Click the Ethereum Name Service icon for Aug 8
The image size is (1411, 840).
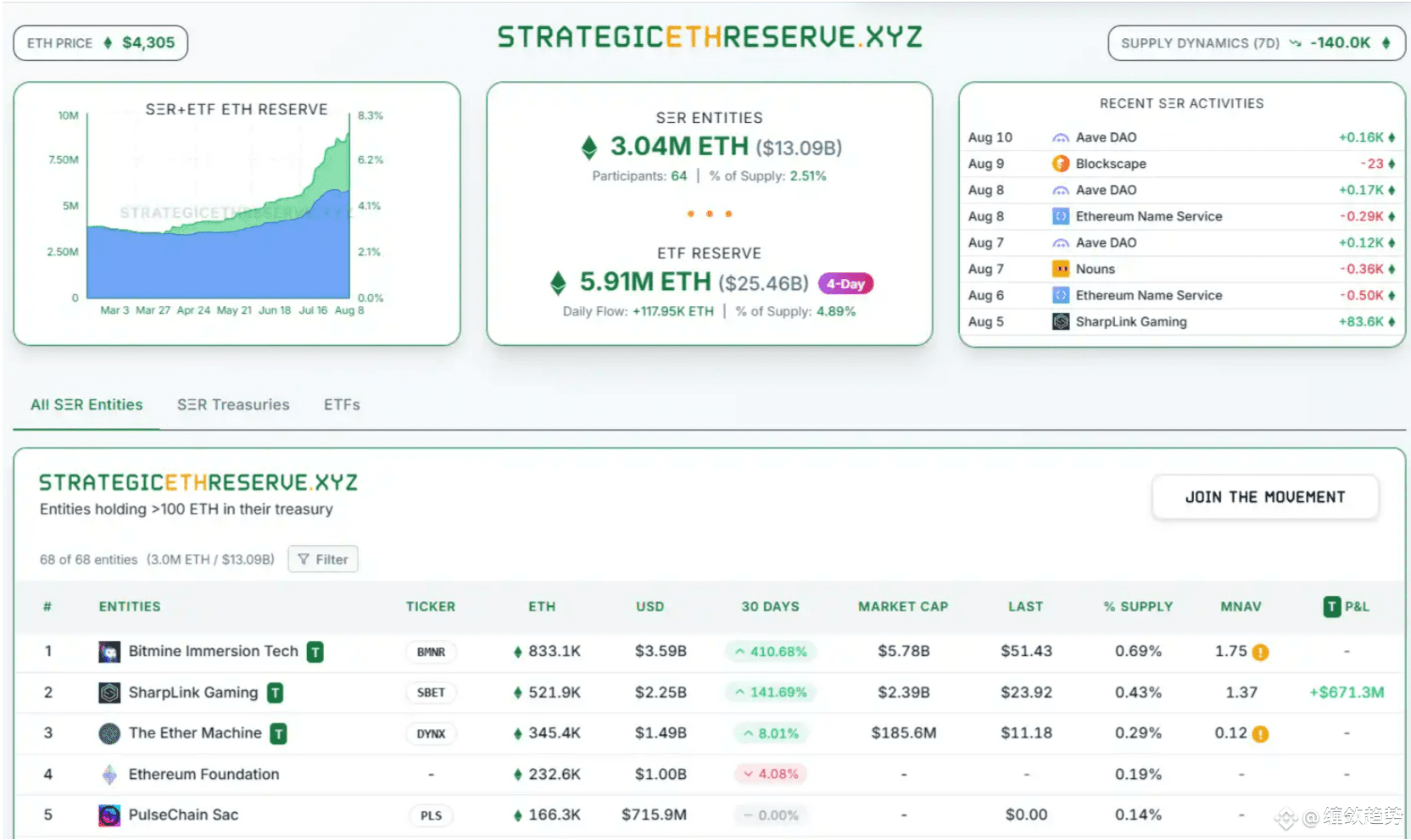click(1061, 216)
